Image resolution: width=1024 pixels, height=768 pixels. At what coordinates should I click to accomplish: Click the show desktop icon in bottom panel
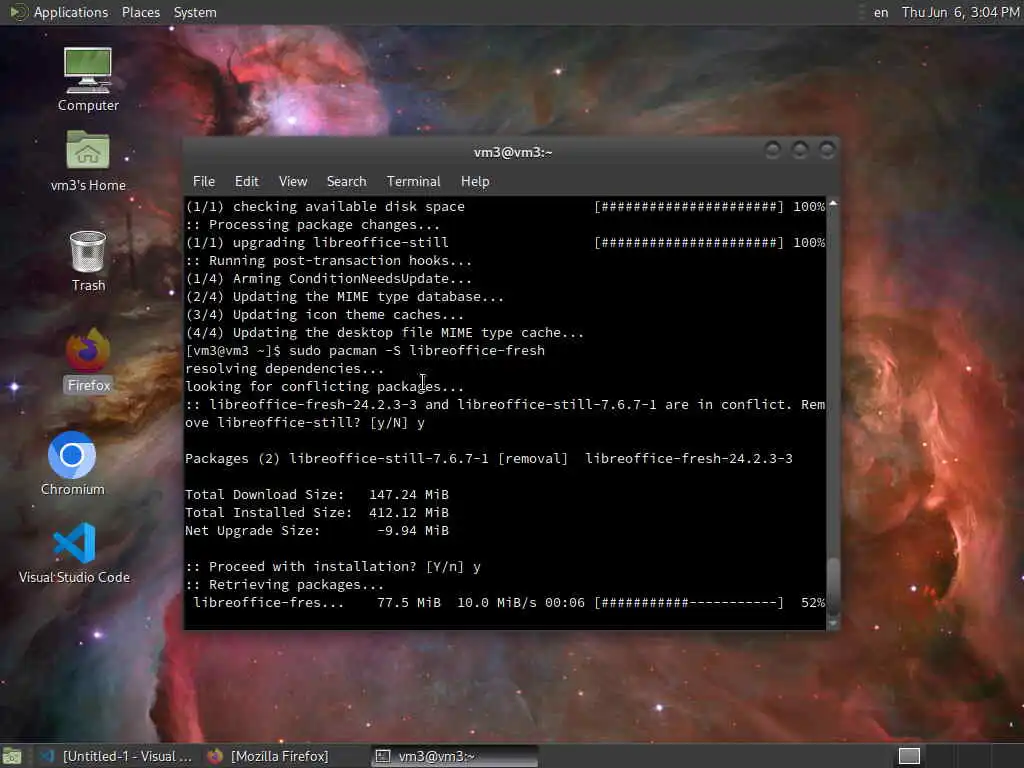(12, 756)
